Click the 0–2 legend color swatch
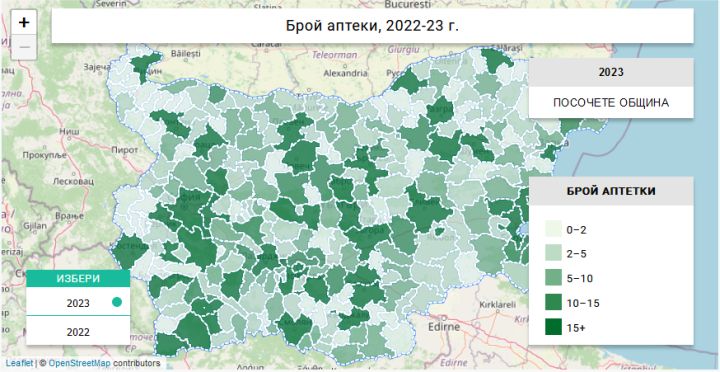Viewport: 720px width, 372px height. click(x=553, y=230)
